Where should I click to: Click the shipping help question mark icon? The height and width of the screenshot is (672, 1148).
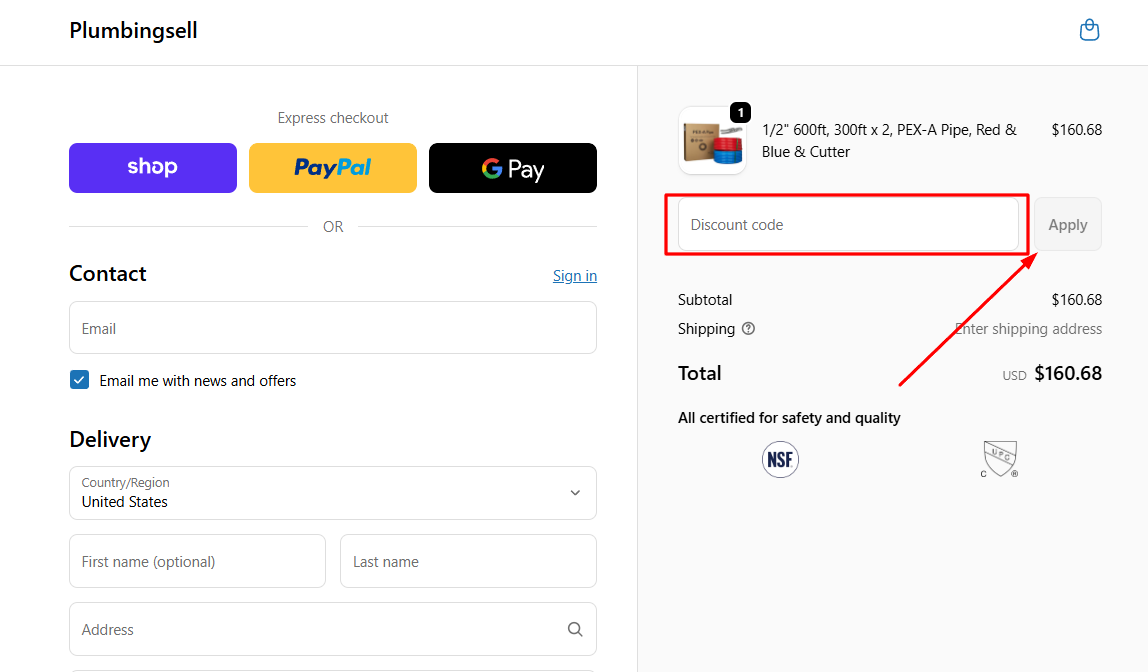pos(748,329)
